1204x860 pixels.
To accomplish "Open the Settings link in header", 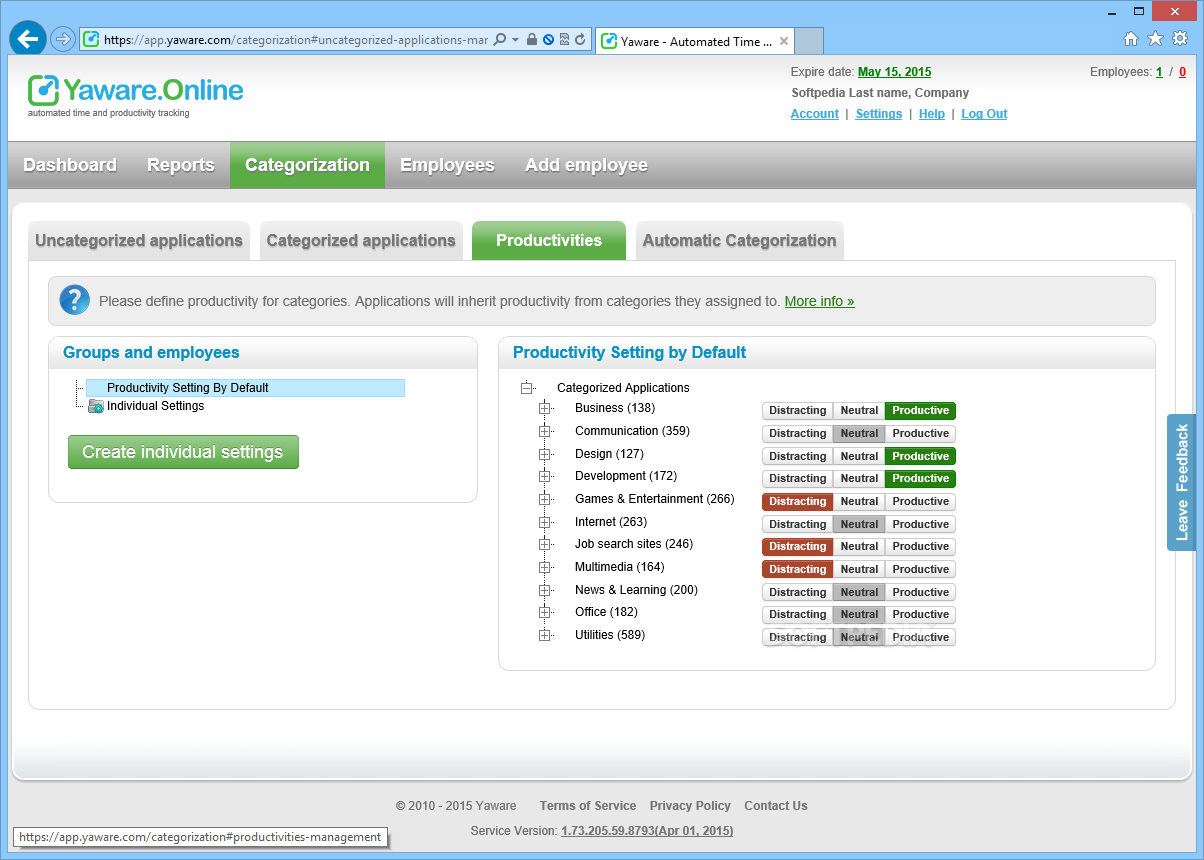I will pyautogui.click(x=879, y=114).
